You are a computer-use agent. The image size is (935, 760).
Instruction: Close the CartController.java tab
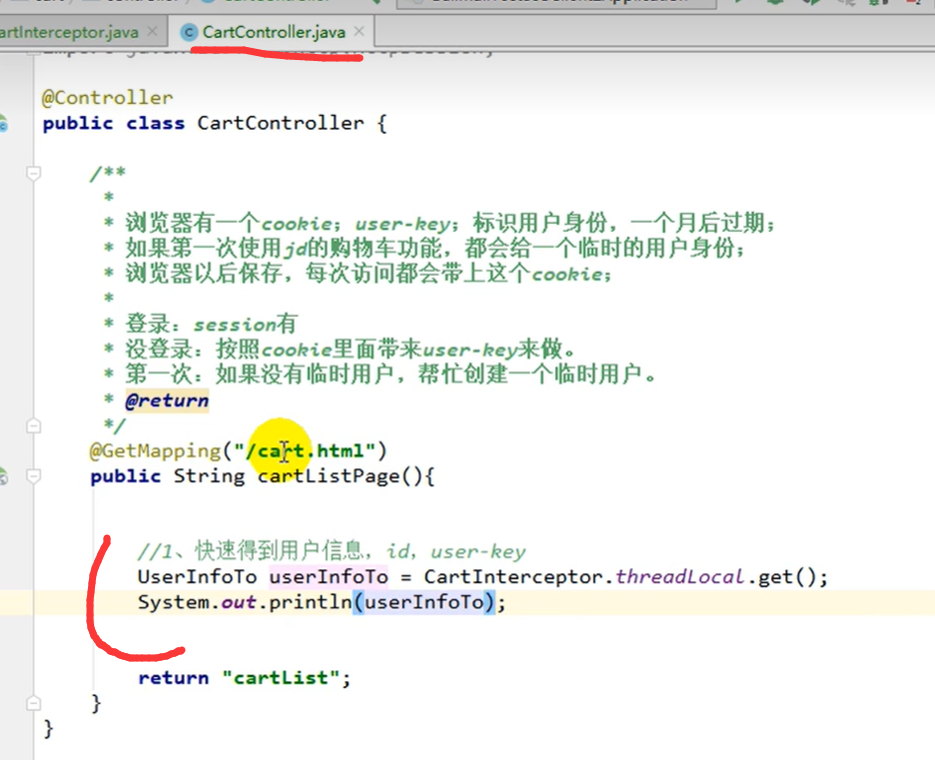click(359, 31)
